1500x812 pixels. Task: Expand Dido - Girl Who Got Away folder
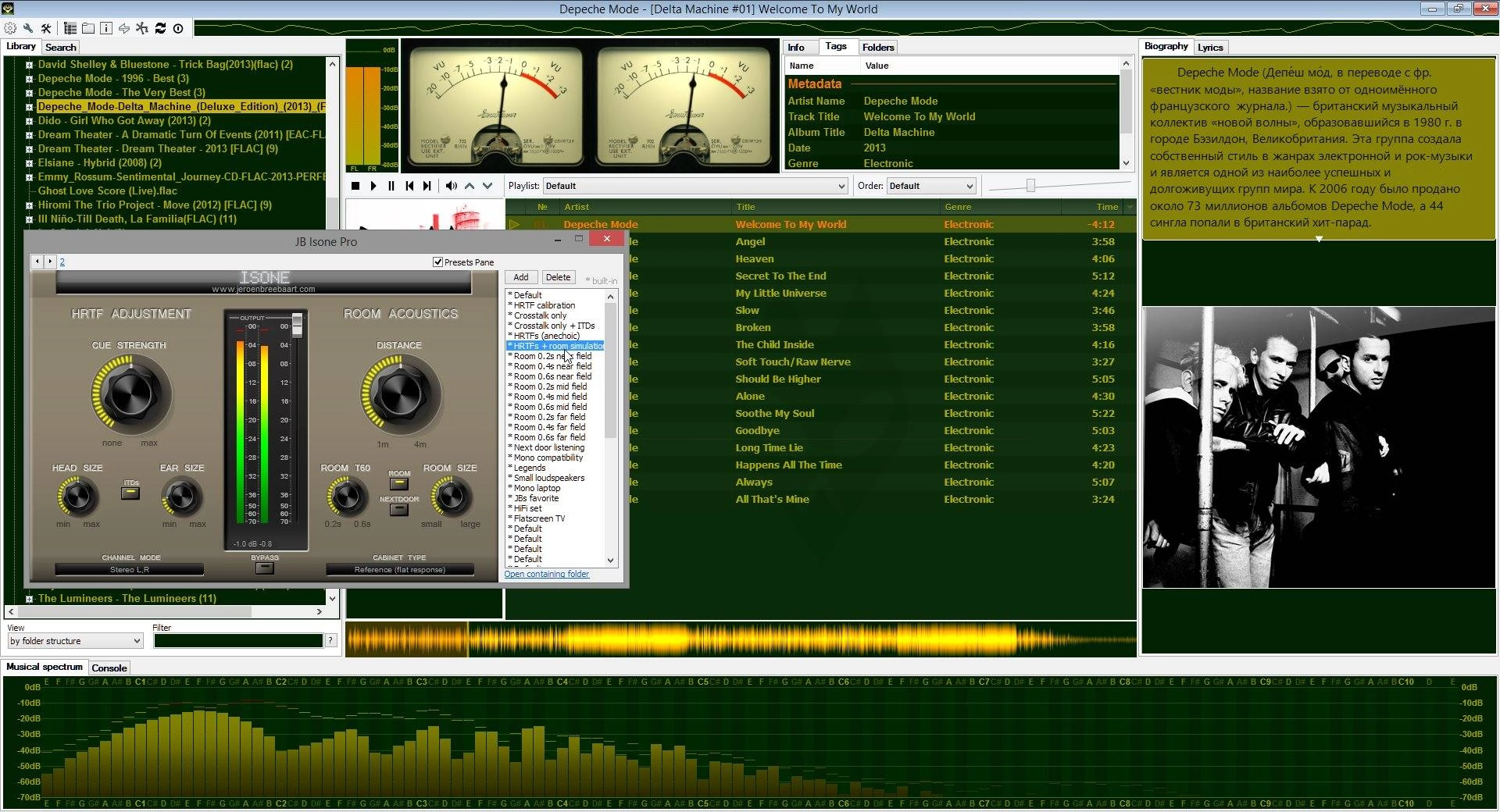(x=29, y=121)
